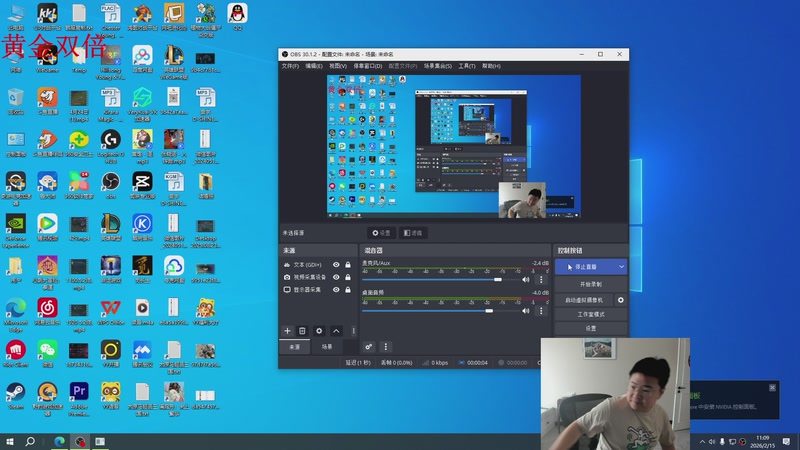Unlock the 显示器采集 source lock
The height and width of the screenshot is (450, 800).
(348, 289)
